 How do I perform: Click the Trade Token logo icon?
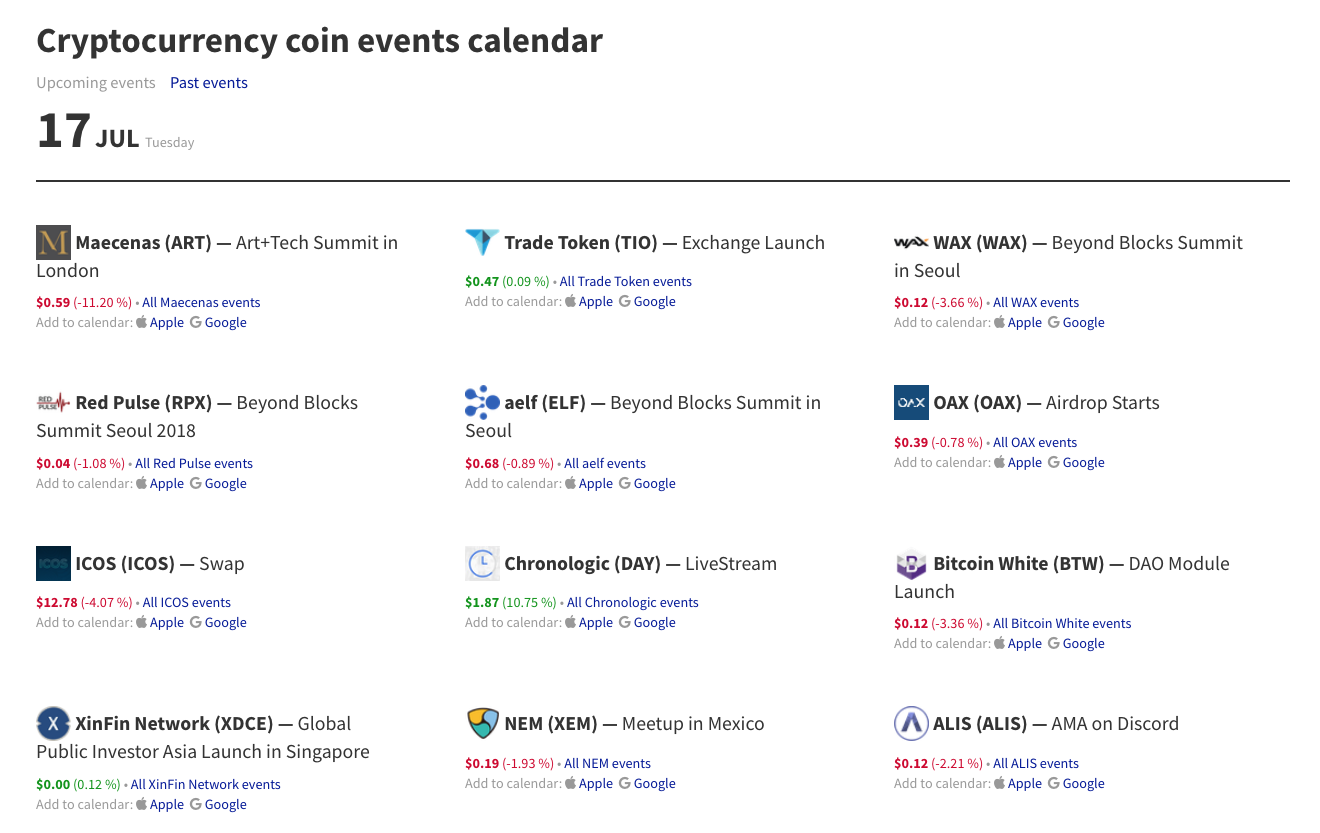pyautogui.click(x=482, y=242)
